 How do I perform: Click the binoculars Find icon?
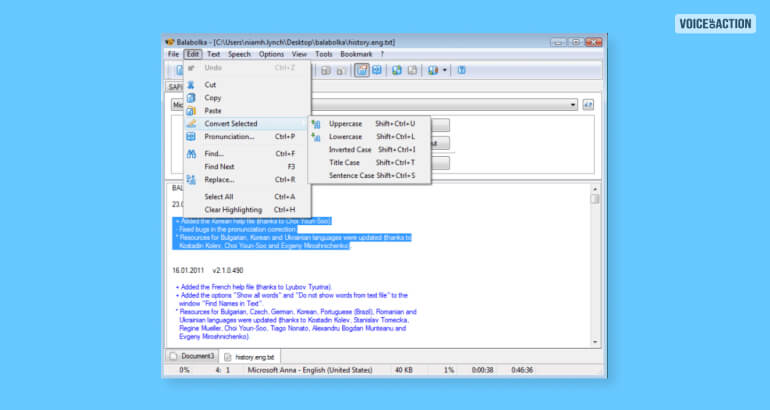point(191,154)
